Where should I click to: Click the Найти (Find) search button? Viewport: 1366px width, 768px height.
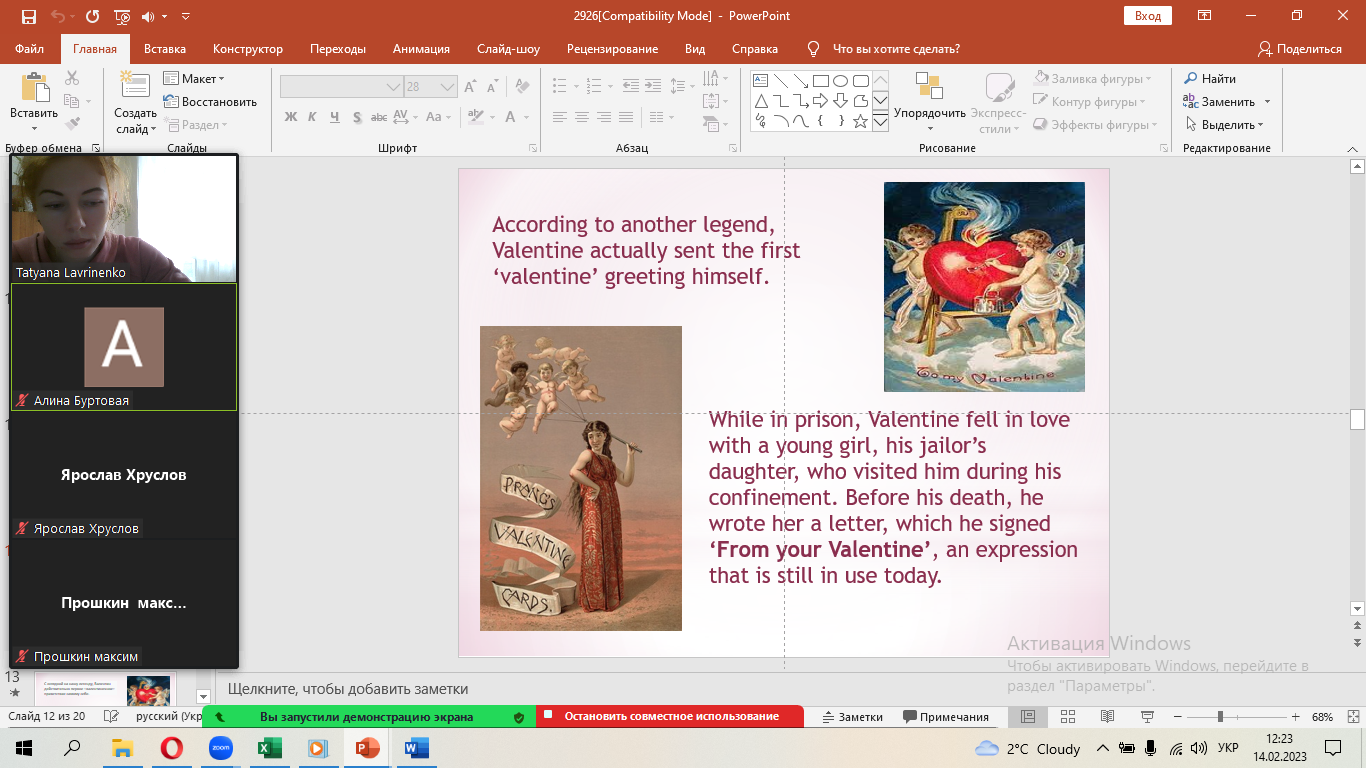(1210, 79)
